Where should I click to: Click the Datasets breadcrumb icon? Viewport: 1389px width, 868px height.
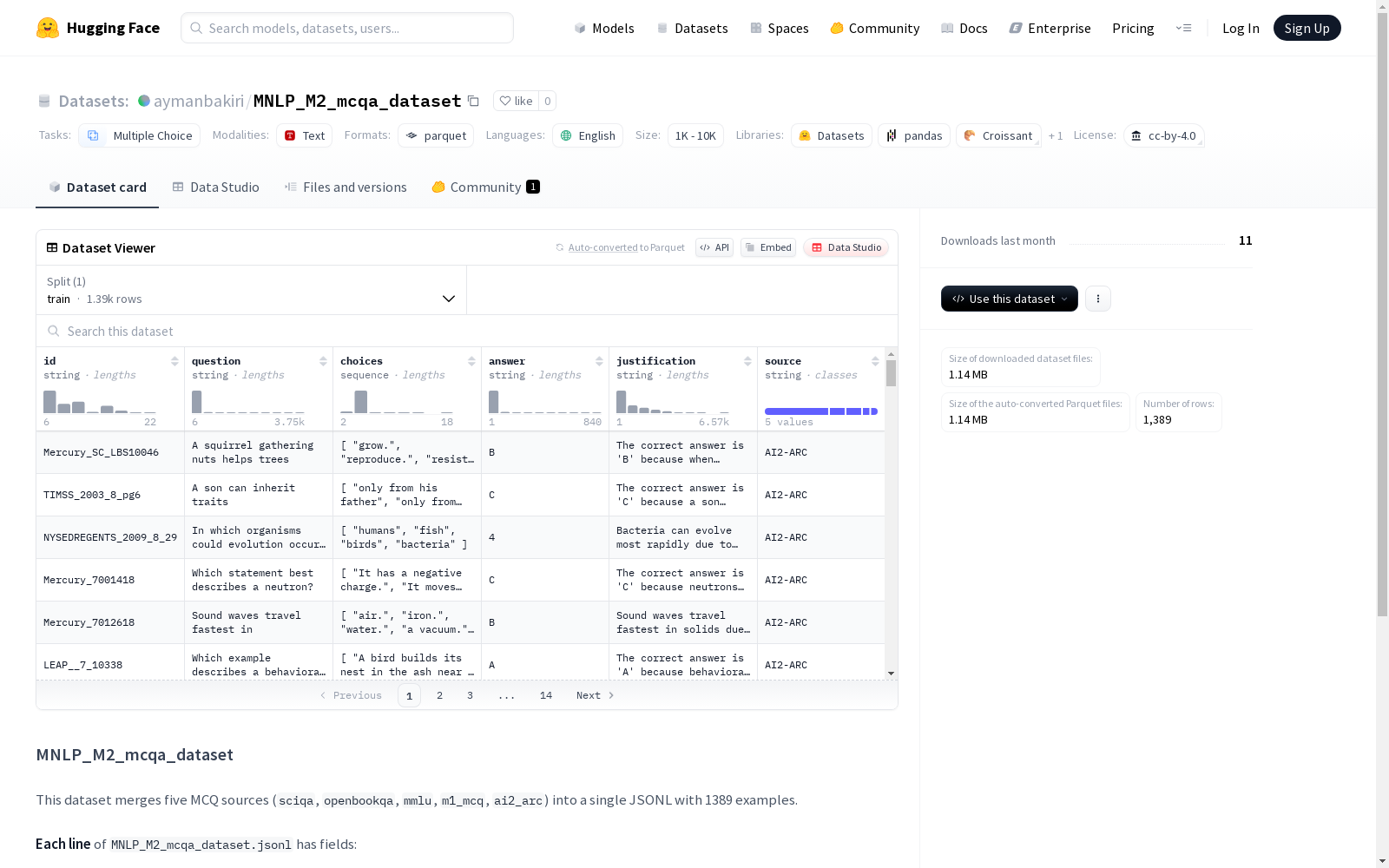click(44, 101)
